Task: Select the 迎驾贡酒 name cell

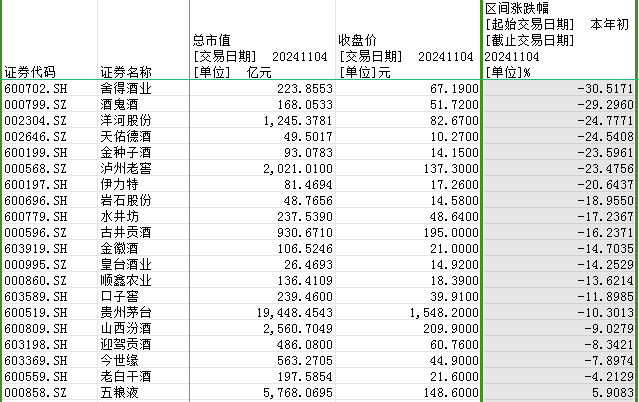Action: [143, 345]
